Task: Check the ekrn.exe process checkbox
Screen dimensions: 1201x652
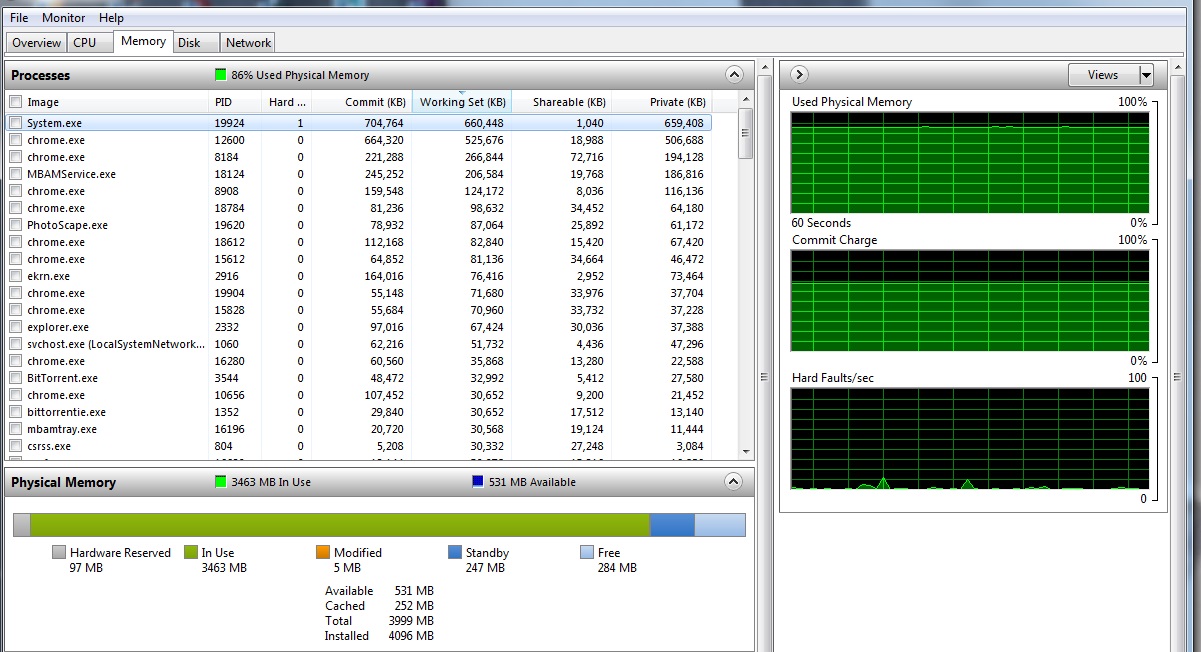Action: click(15, 276)
